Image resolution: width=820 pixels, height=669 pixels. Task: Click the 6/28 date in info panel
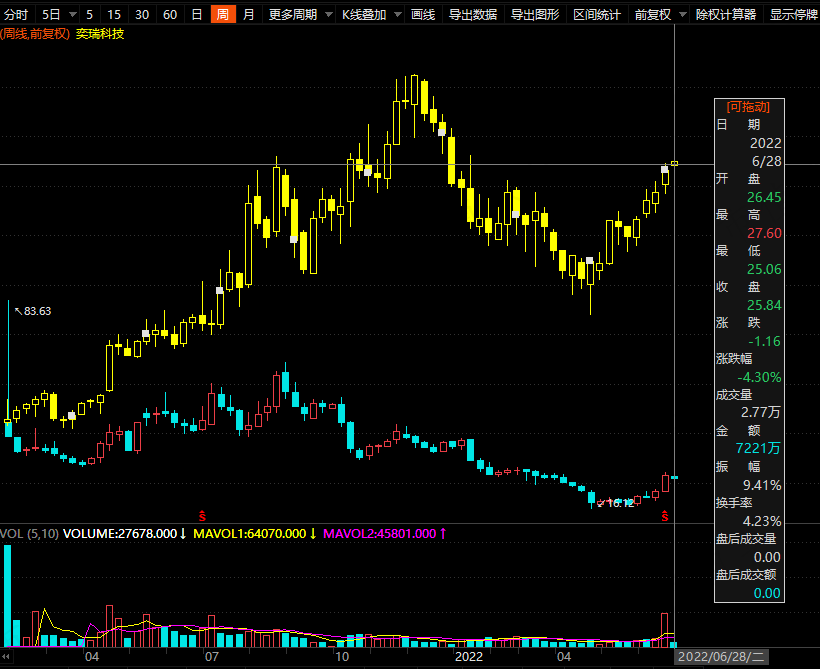766,161
